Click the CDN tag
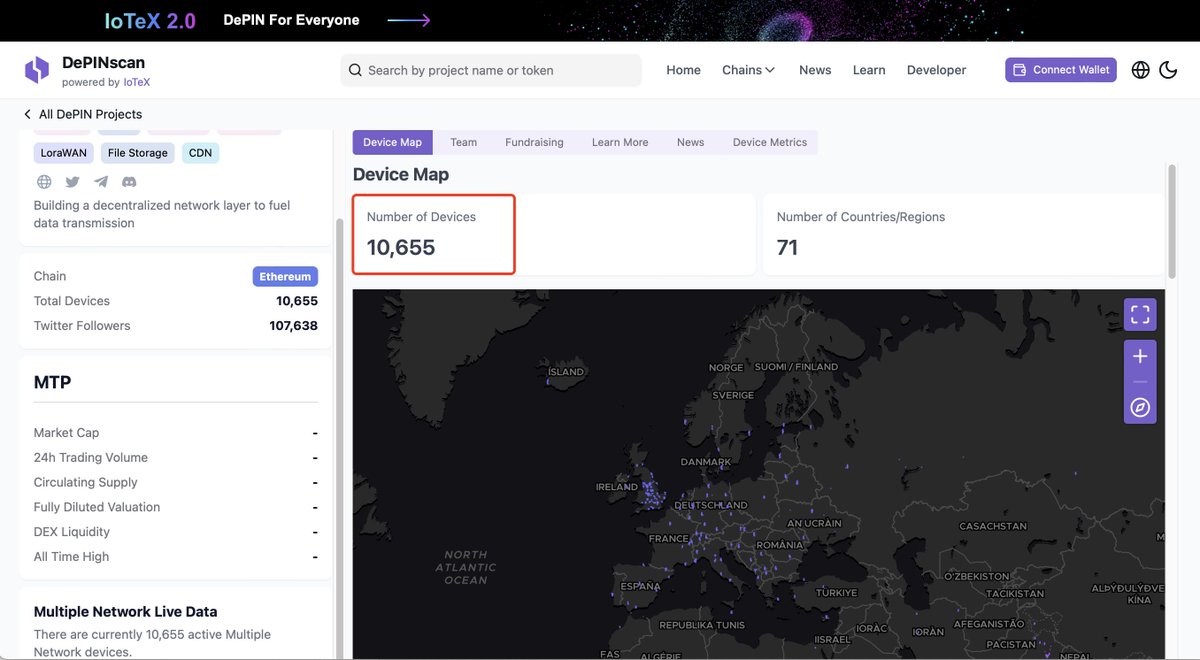This screenshot has width=1200, height=660. click(x=200, y=153)
